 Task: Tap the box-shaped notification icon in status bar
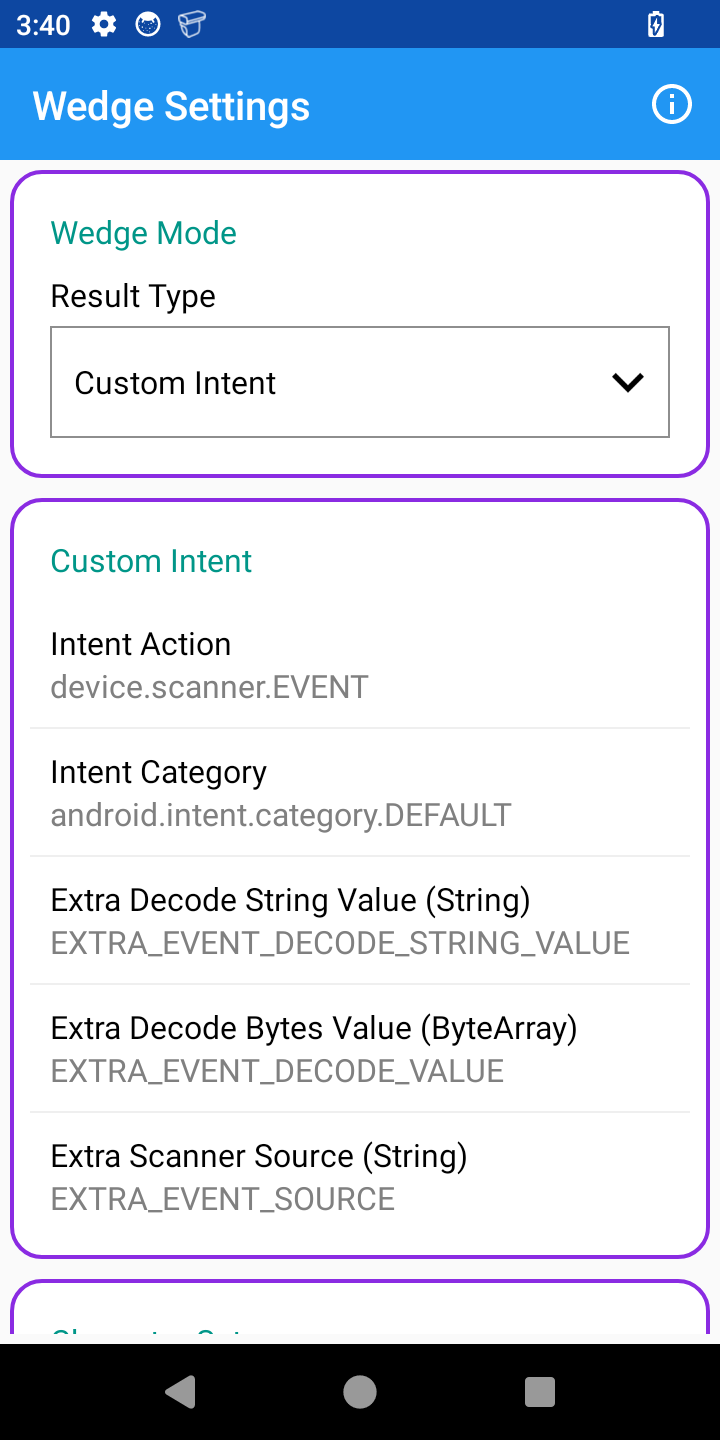coord(192,25)
